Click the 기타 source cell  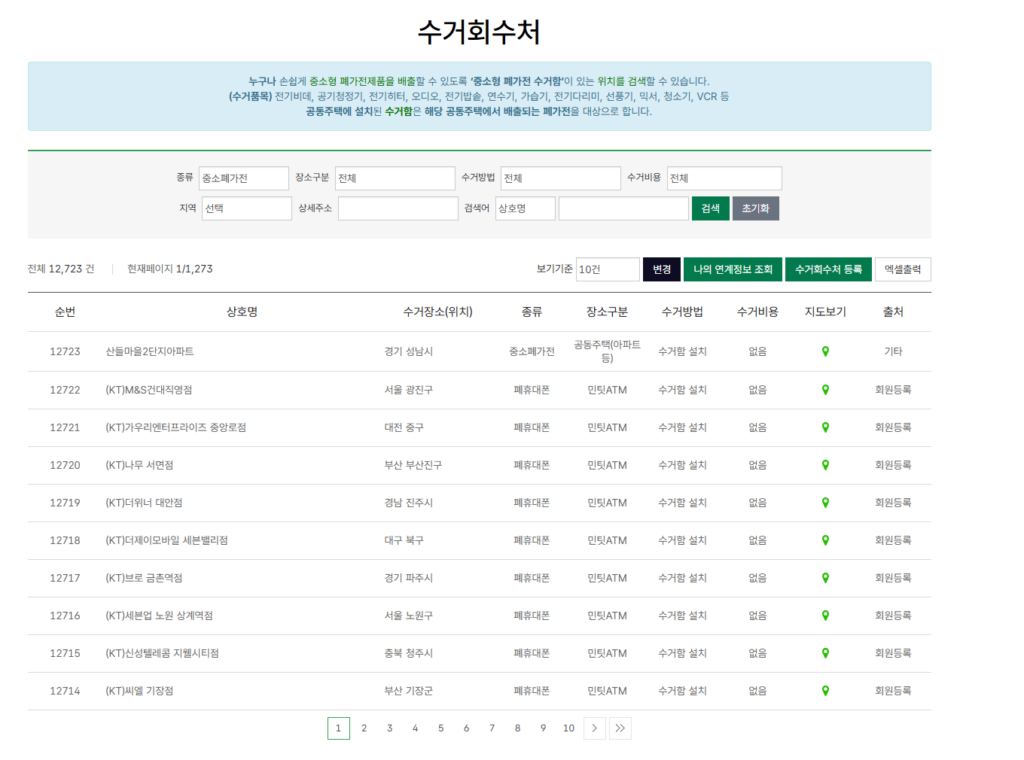(x=893, y=351)
